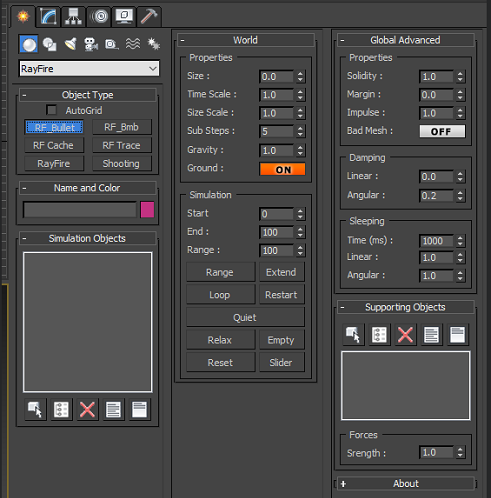Select the Helpers category icon
Image resolution: width=491 pixels, height=498 pixels.
pyautogui.click(x=111, y=44)
